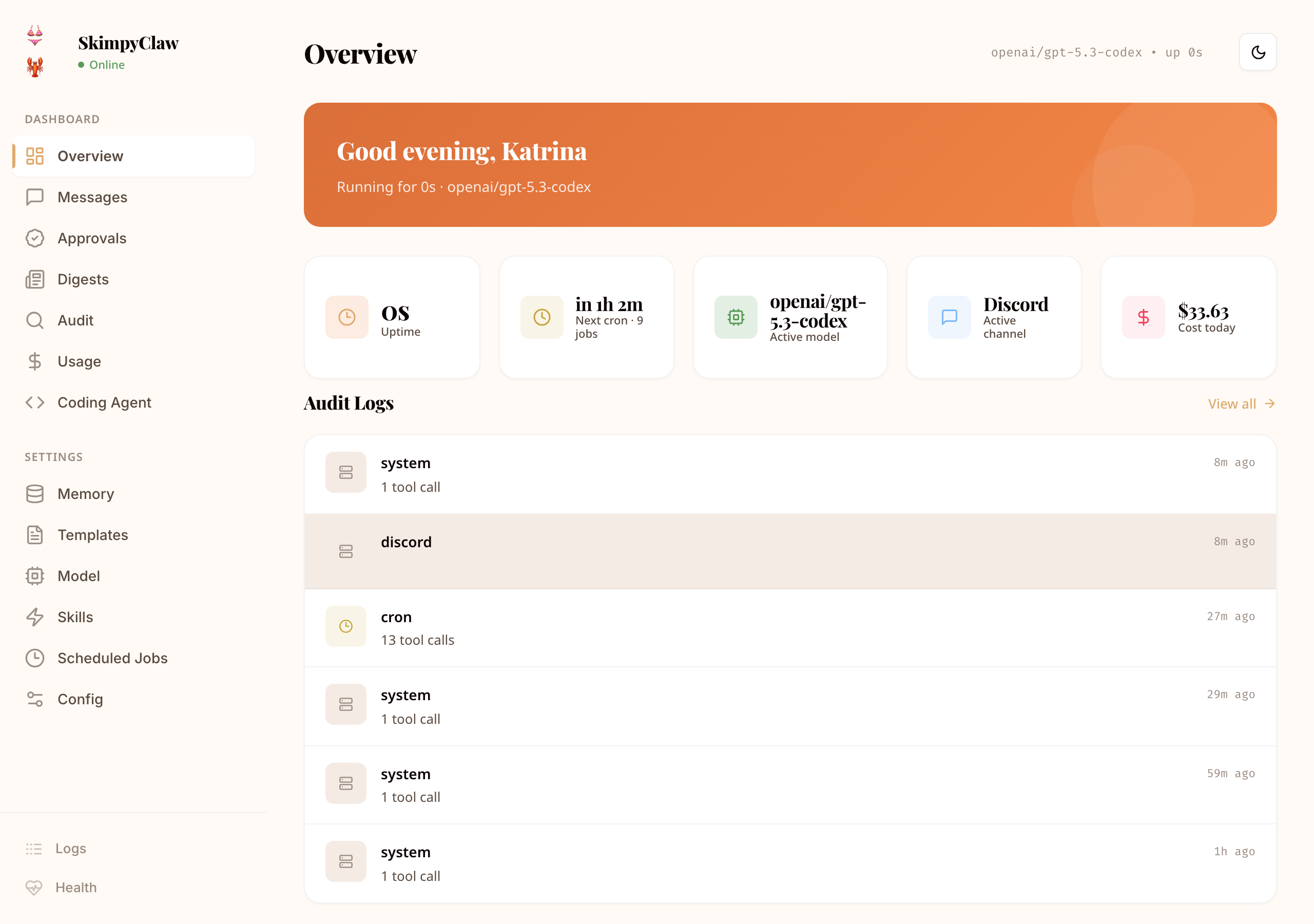Open the Model chip icon under Settings
Image resolution: width=1314 pixels, height=924 pixels.
(35, 576)
